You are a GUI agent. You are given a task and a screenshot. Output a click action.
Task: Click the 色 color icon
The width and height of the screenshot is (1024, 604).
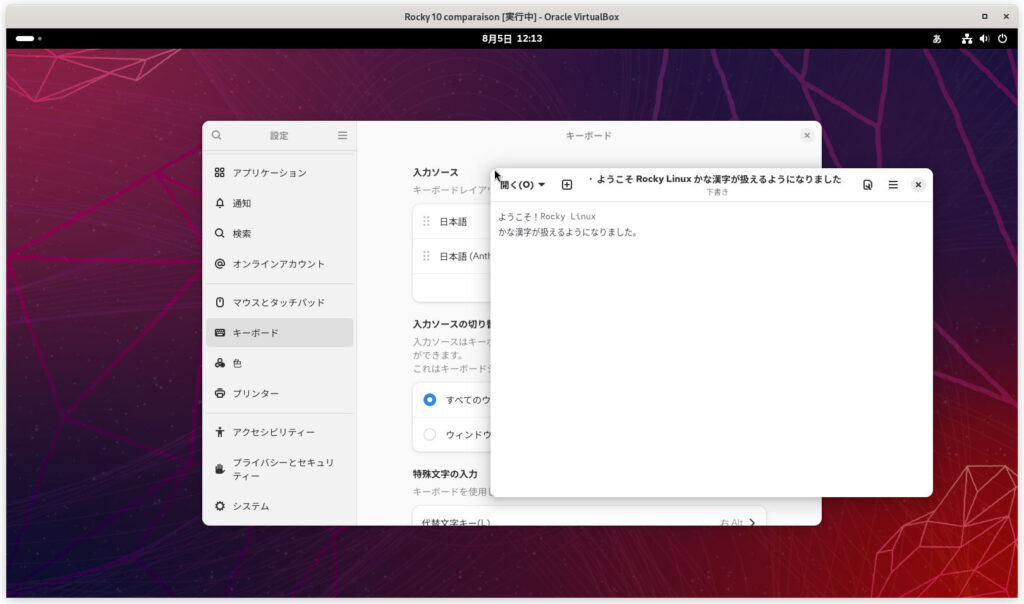click(x=219, y=363)
